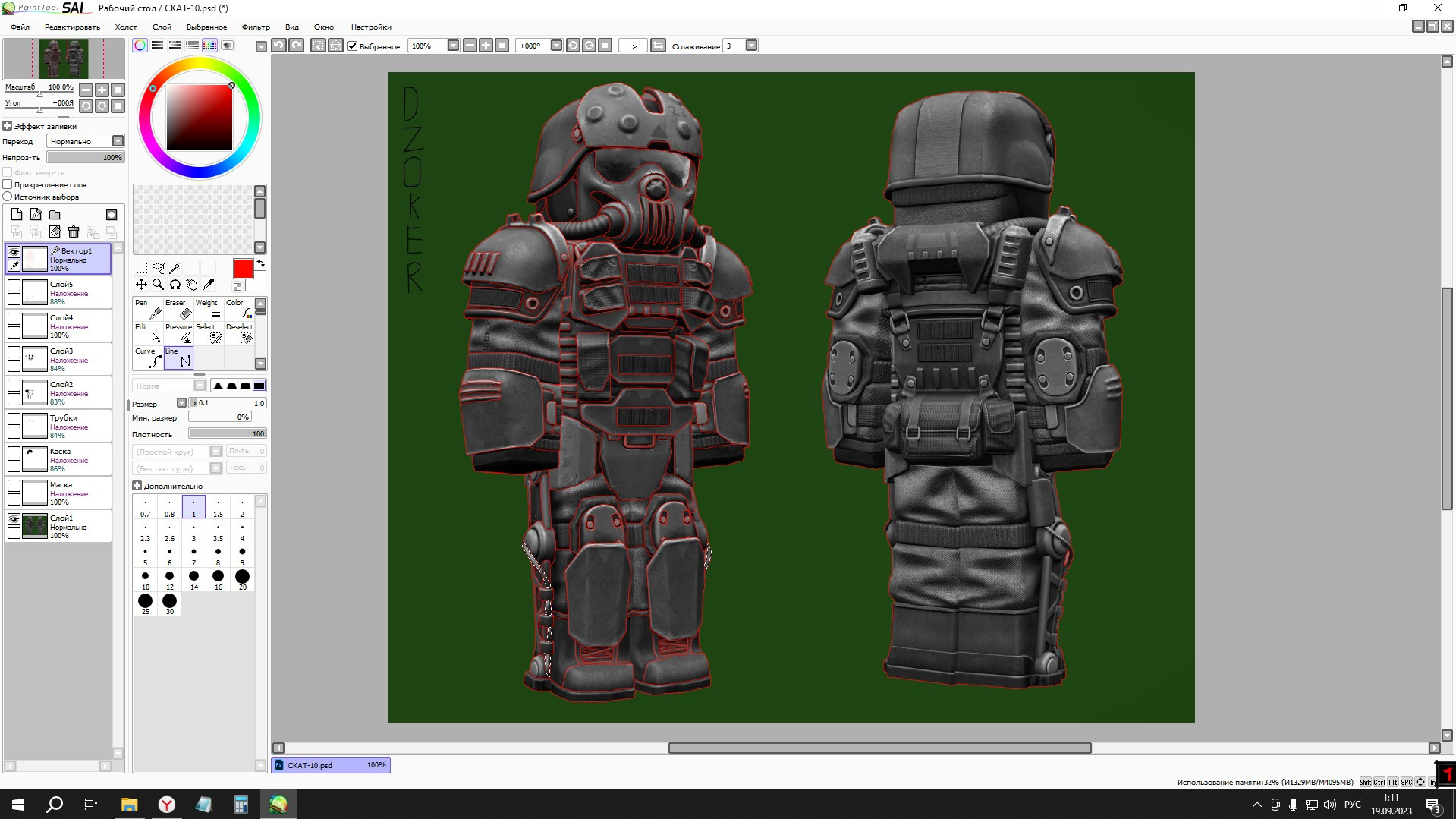The width and height of the screenshot is (1456, 819).
Task: Select the Eraser vector tool
Action: coord(178,309)
